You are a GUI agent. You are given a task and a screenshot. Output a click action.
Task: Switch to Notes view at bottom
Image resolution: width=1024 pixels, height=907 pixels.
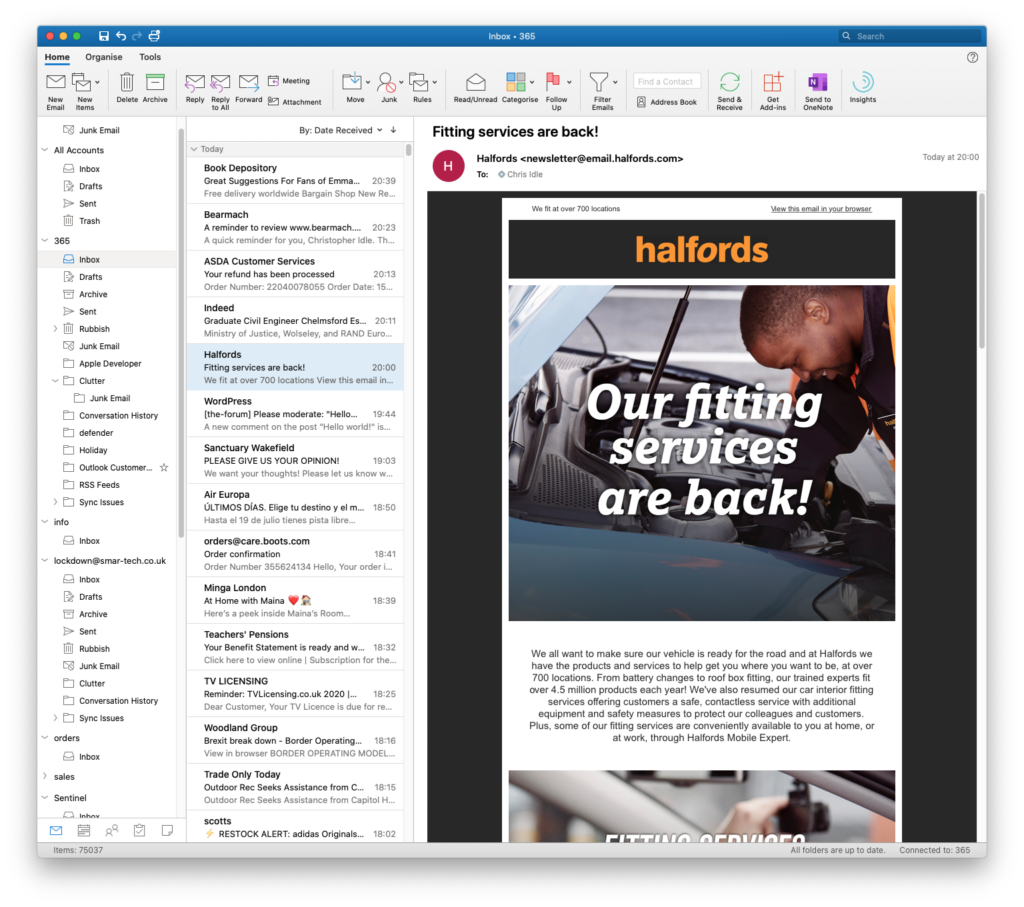(167, 831)
